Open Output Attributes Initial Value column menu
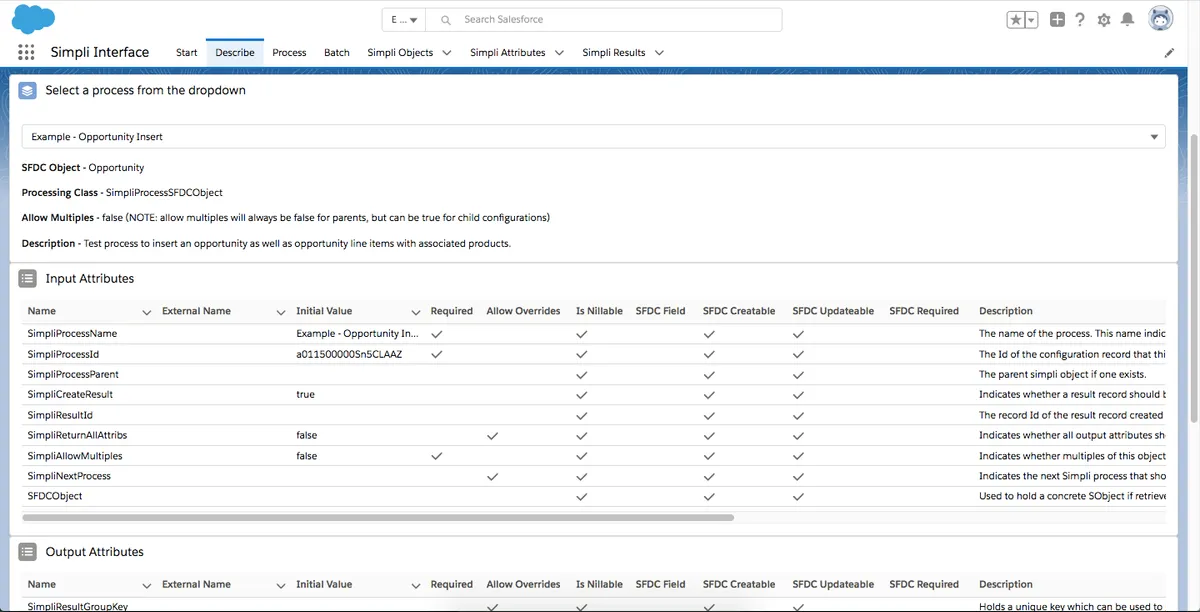 click(416, 585)
